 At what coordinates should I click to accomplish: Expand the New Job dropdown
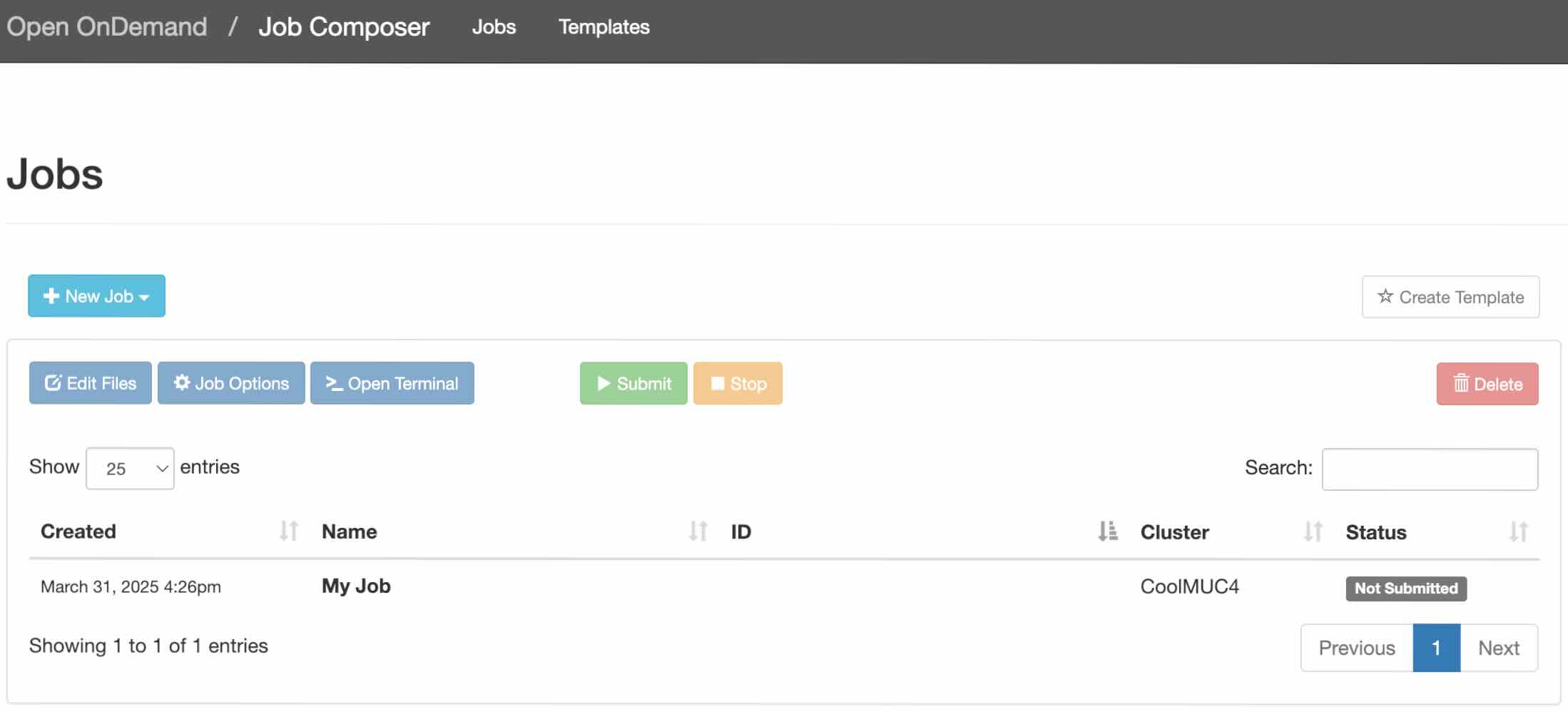[96, 296]
